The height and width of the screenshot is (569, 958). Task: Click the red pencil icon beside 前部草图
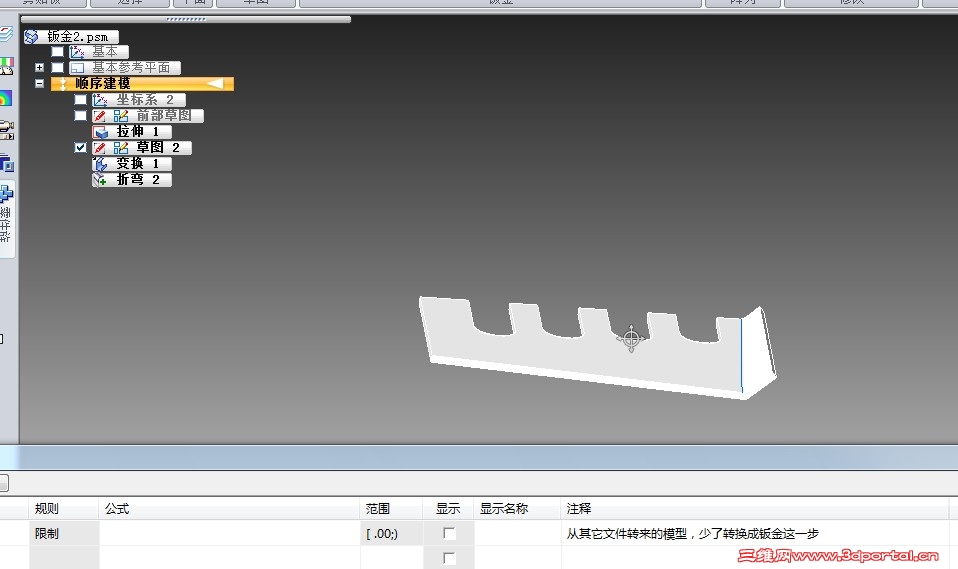tap(100, 116)
